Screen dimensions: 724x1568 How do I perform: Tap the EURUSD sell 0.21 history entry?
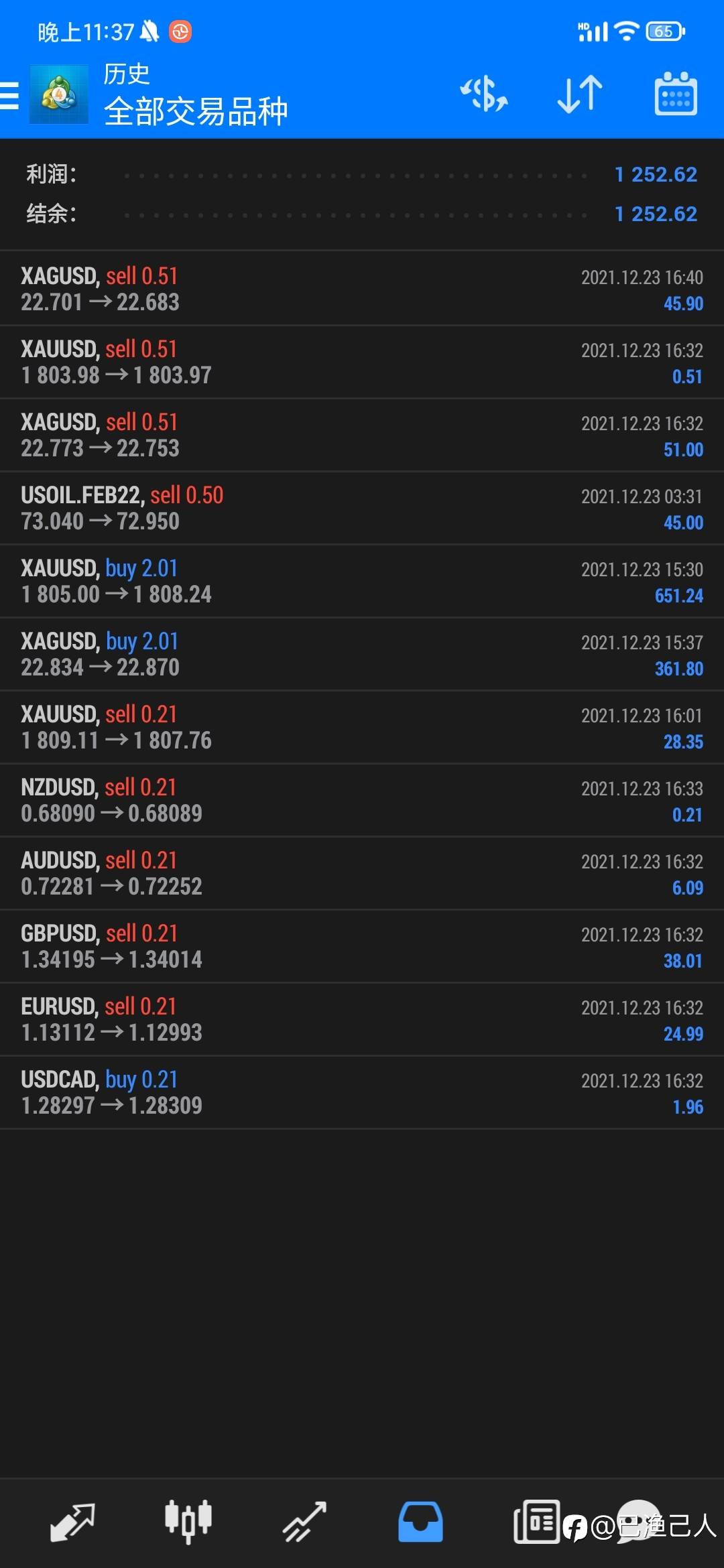[x=362, y=1020]
